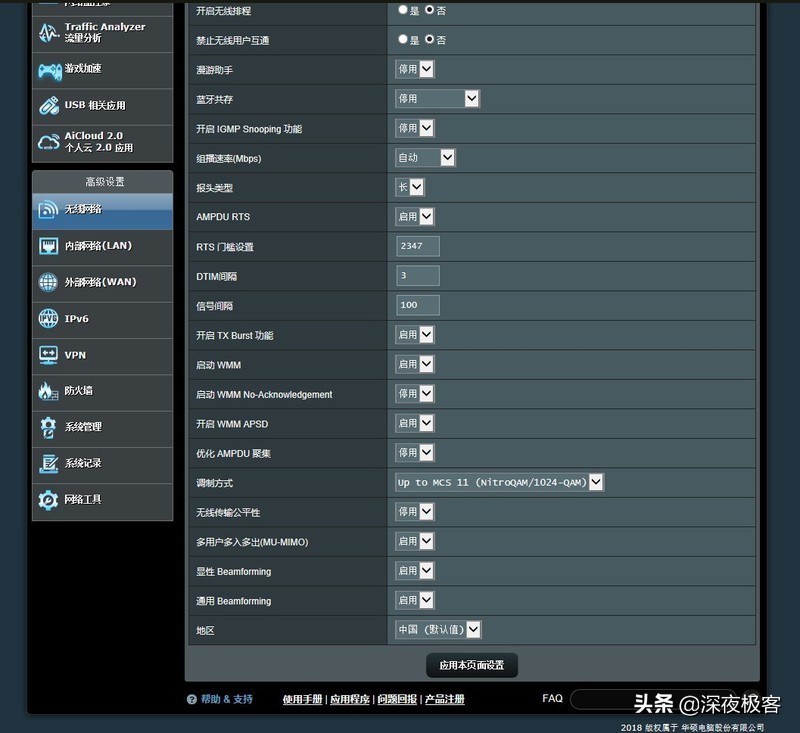Click the firewall flame icon
This screenshot has width=800, height=733.
pos(49,391)
